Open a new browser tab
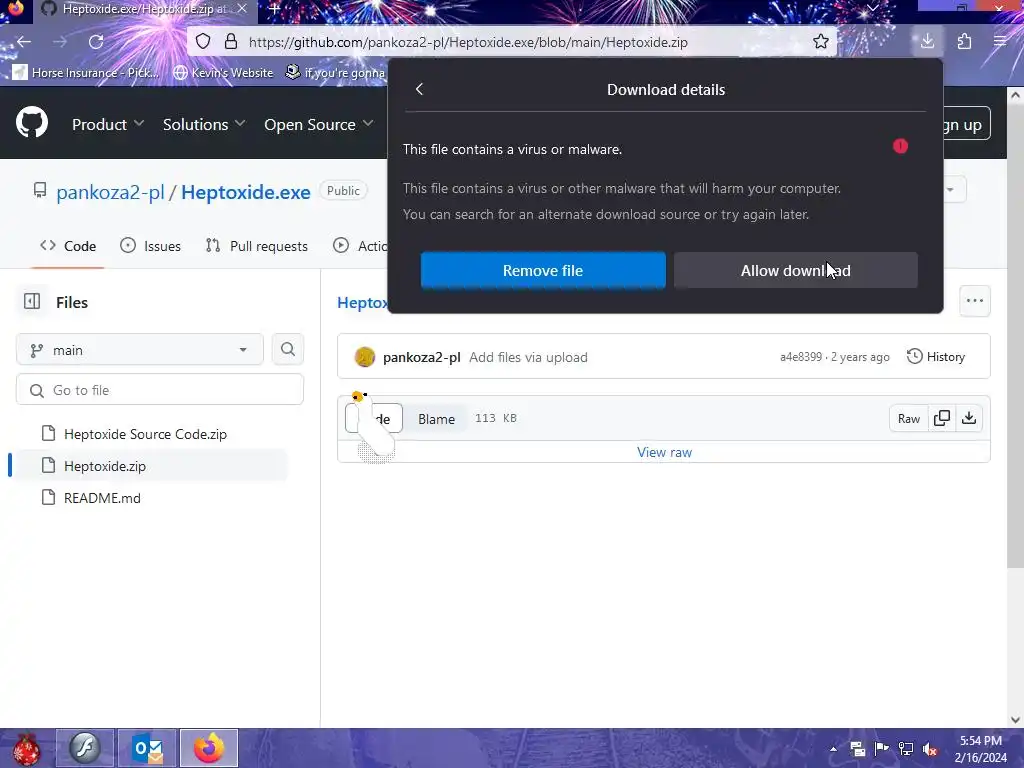Image resolution: width=1024 pixels, height=768 pixels. 274,9
